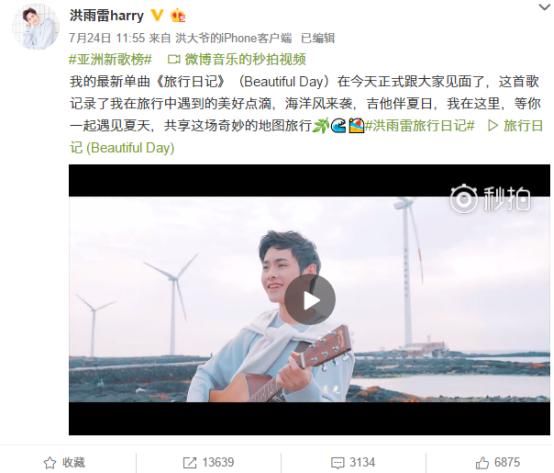This screenshot has width=554, height=473.
Task: Open the 旅行日记 (Beautiful Day) song link
Action: [306, 136]
